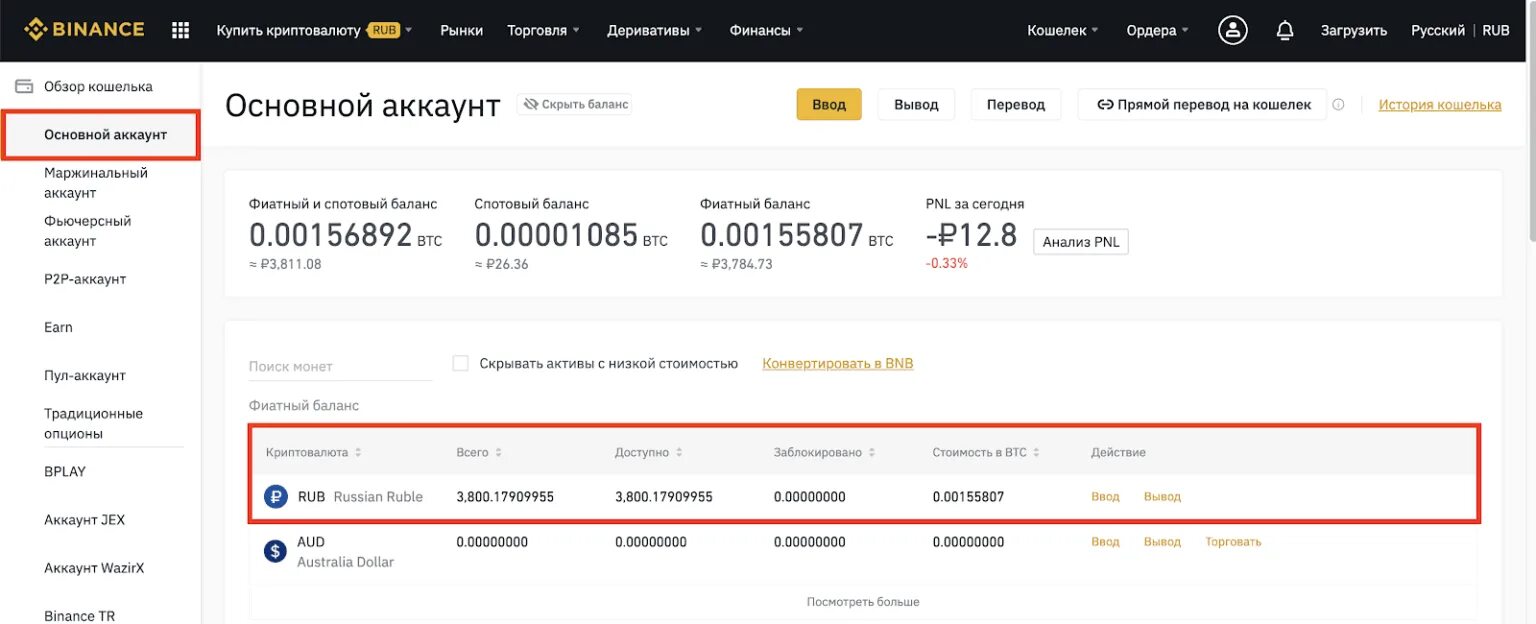
Task: Open 'BPLAY' in sidebar
Action: tap(65, 471)
